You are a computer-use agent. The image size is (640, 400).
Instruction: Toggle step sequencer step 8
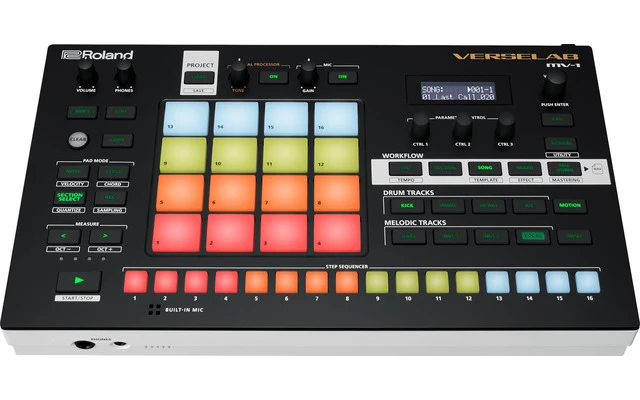tap(347, 282)
